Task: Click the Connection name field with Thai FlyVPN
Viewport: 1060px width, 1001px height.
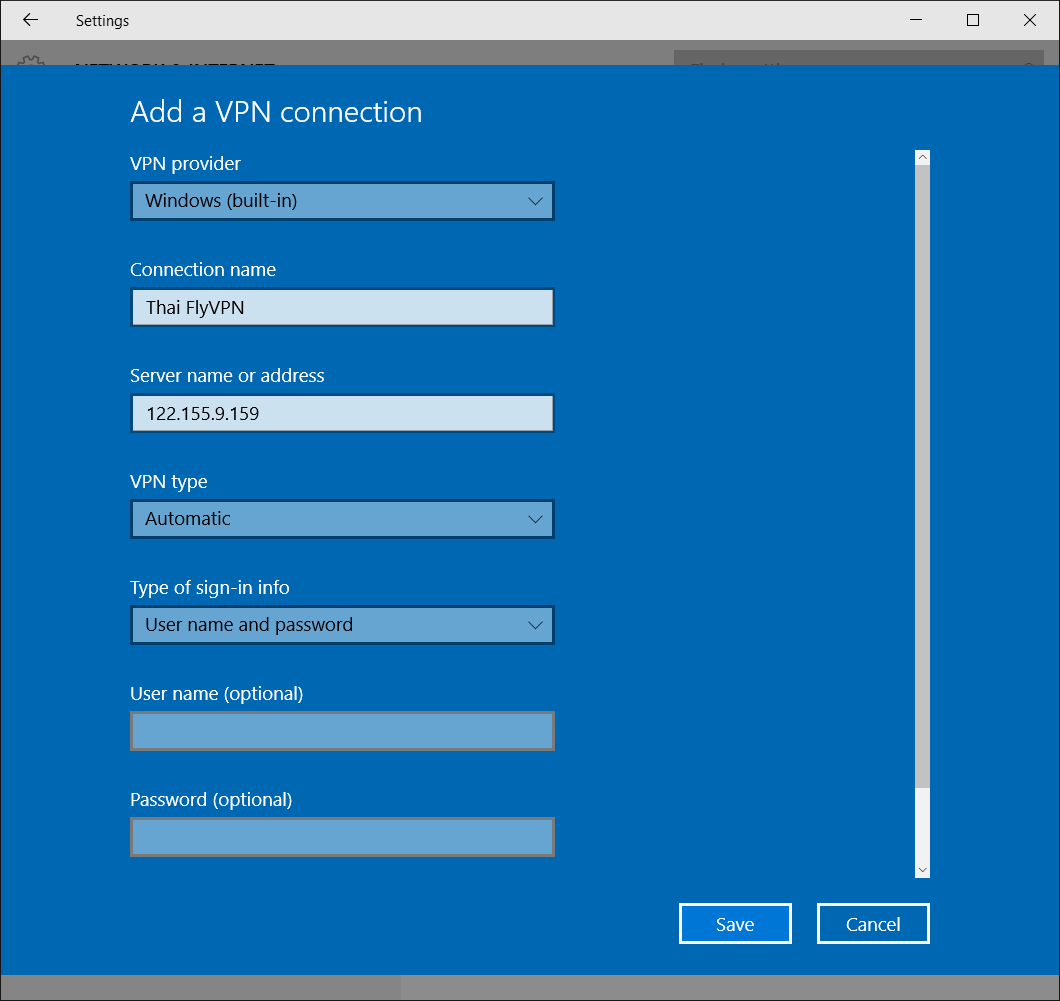Action: pos(342,308)
